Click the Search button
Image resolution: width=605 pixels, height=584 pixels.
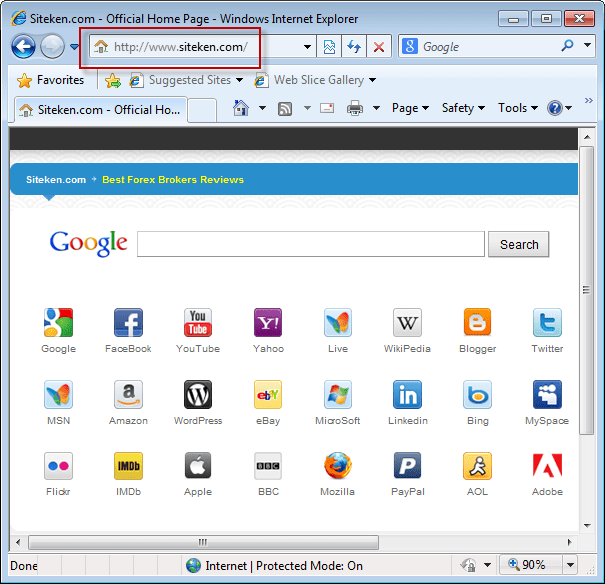coord(519,245)
